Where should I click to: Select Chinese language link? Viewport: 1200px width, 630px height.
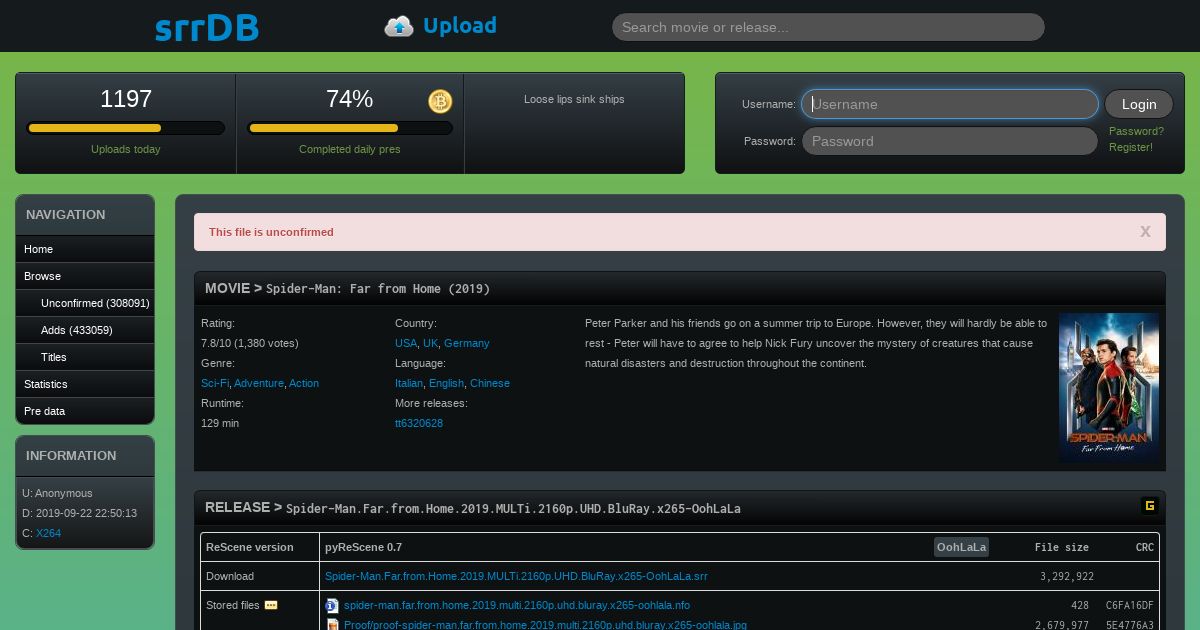[x=490, y=383]
